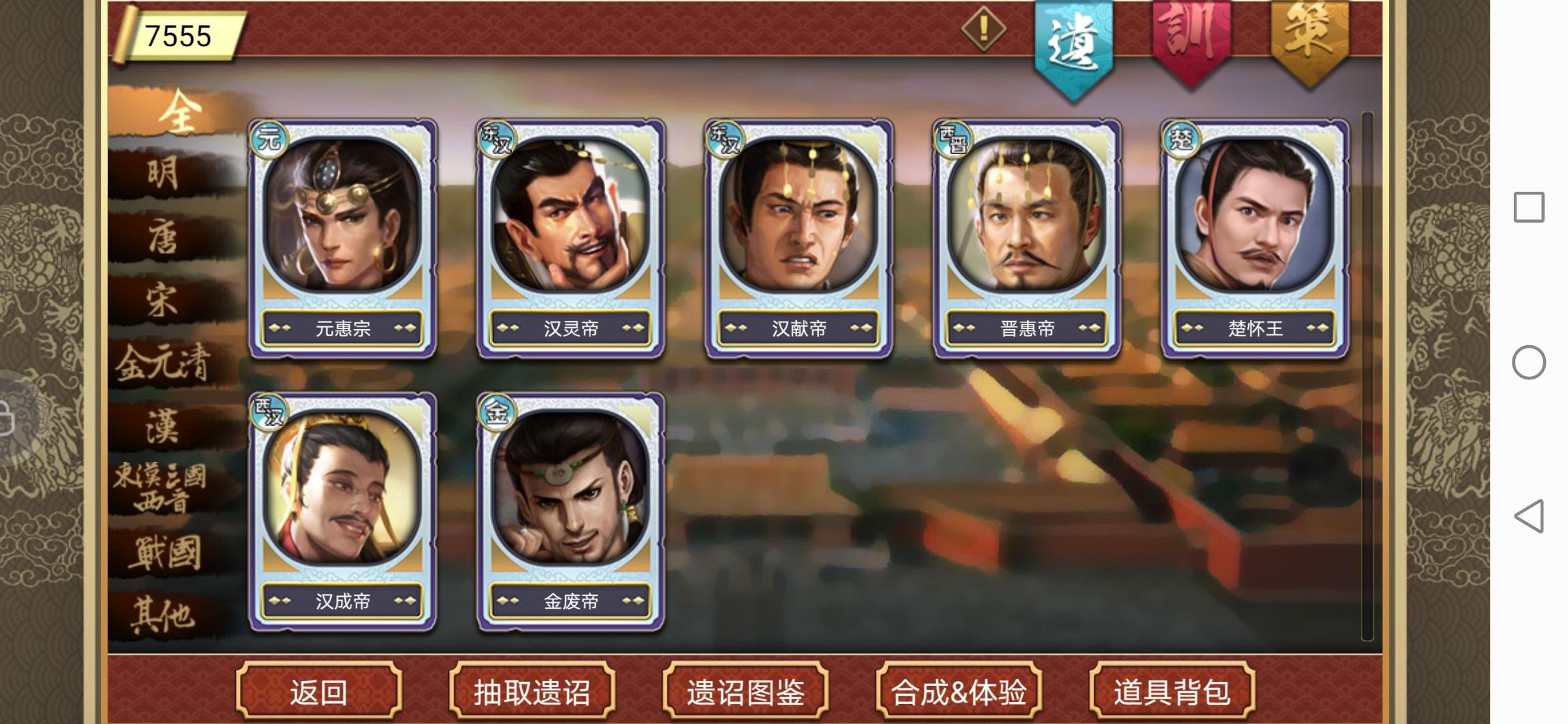
Task: Filter by 金元清 dynasty category
Action: 163,364
